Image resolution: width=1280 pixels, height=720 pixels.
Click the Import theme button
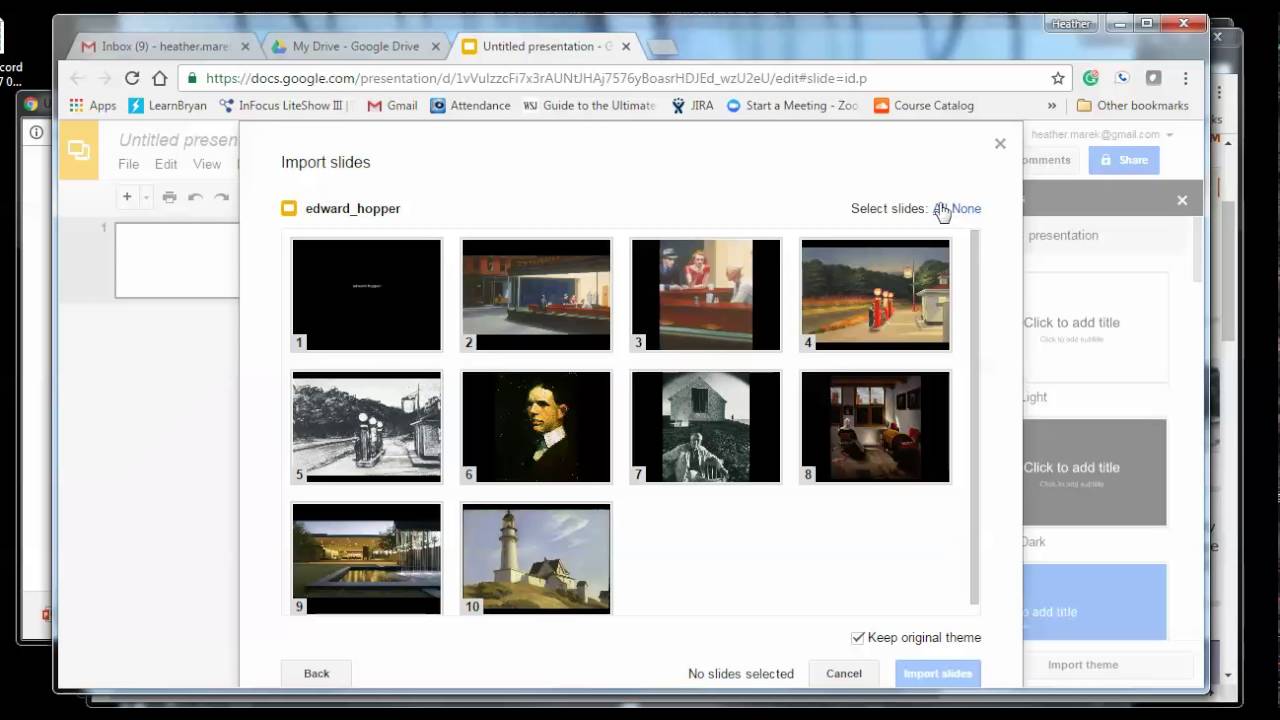[1083, 665]
